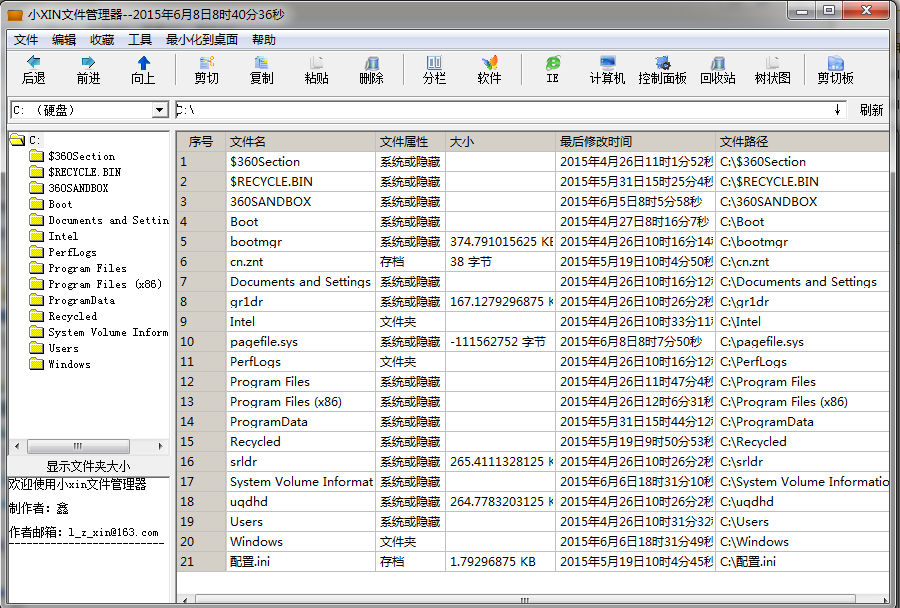Click the tree panel horizontal scrollbar thumb
This screenshot has width=900, height=608.
coord(78,446)
